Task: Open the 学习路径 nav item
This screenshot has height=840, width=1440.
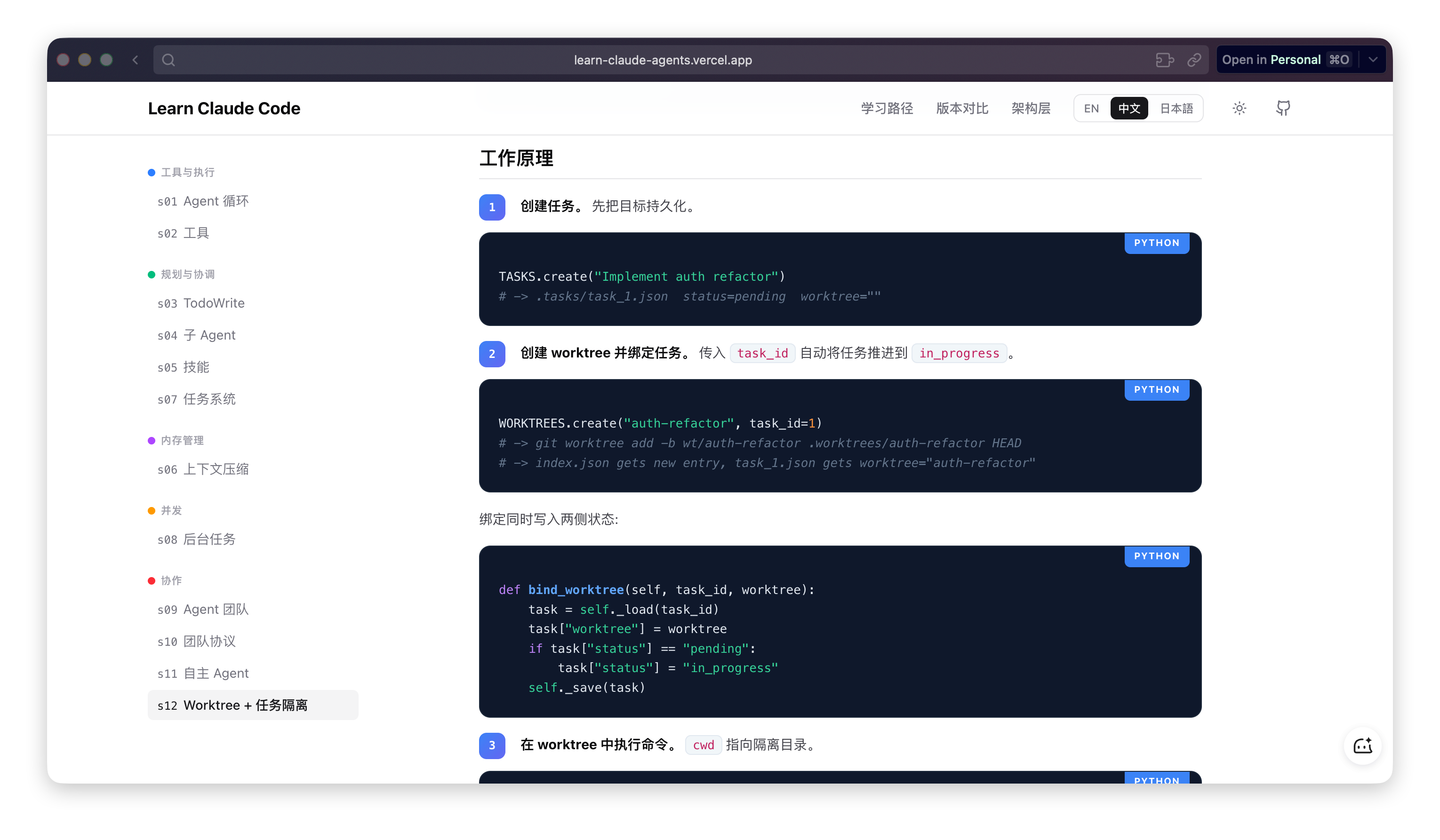Action: pyautogui.click(x=887, y=109)
